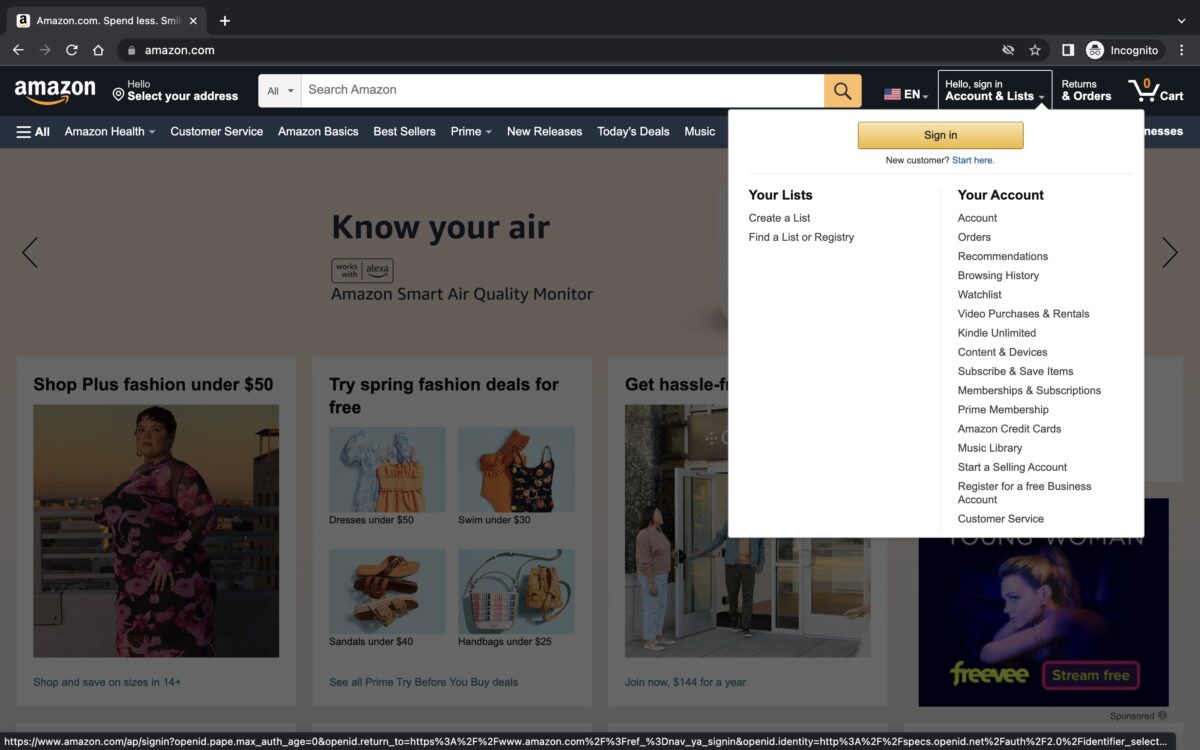Go to Best Sellers
The image size is (1200, 750).
[404, 131]
